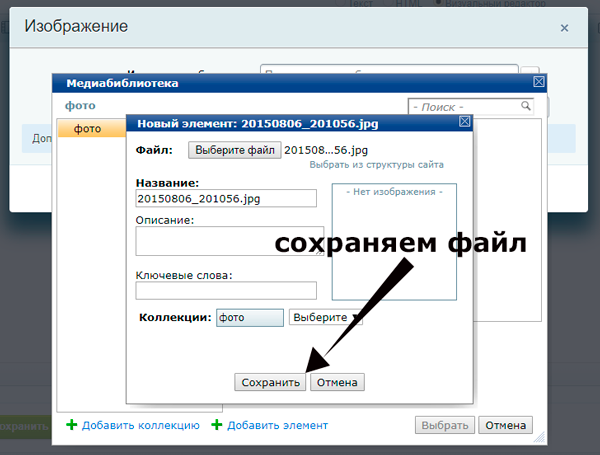Click Добавить коллекцию link
Image resolution: width=600 pixels, height=455 pixels.
coord(140,425)
